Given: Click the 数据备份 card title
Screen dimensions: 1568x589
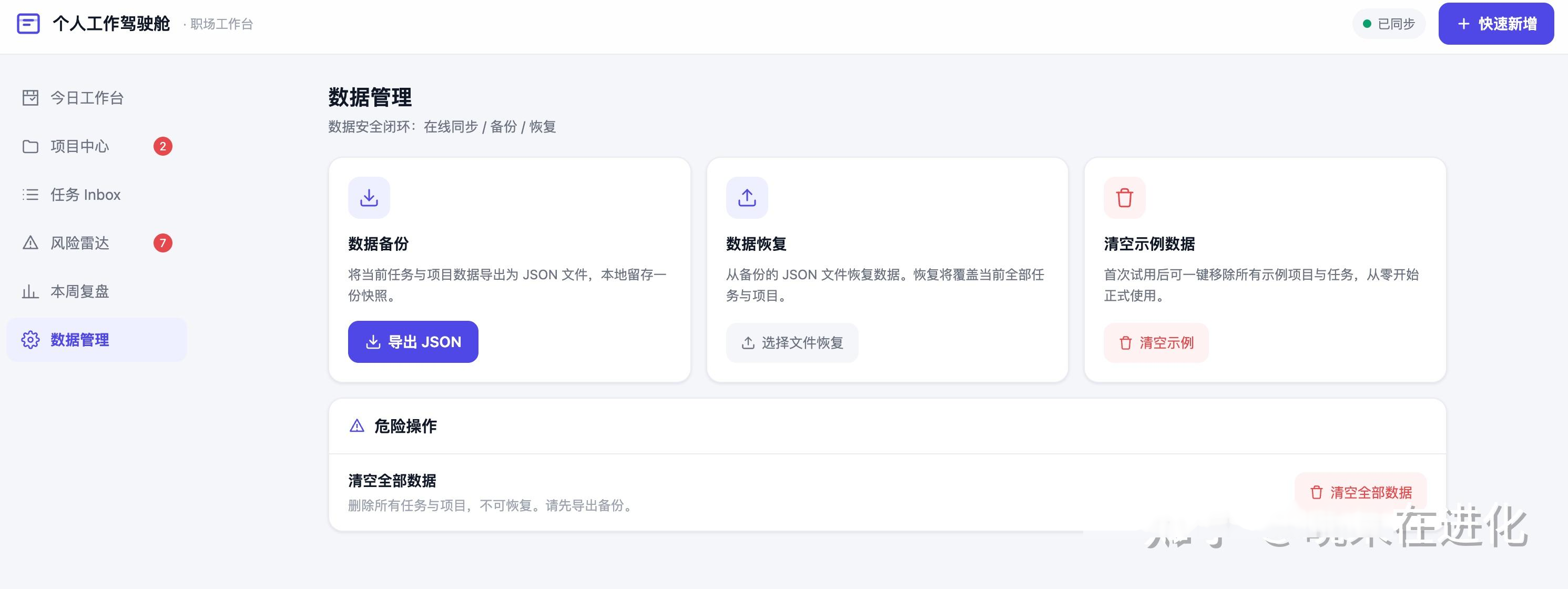Looking at the screenshot, I should coord(379,244).
